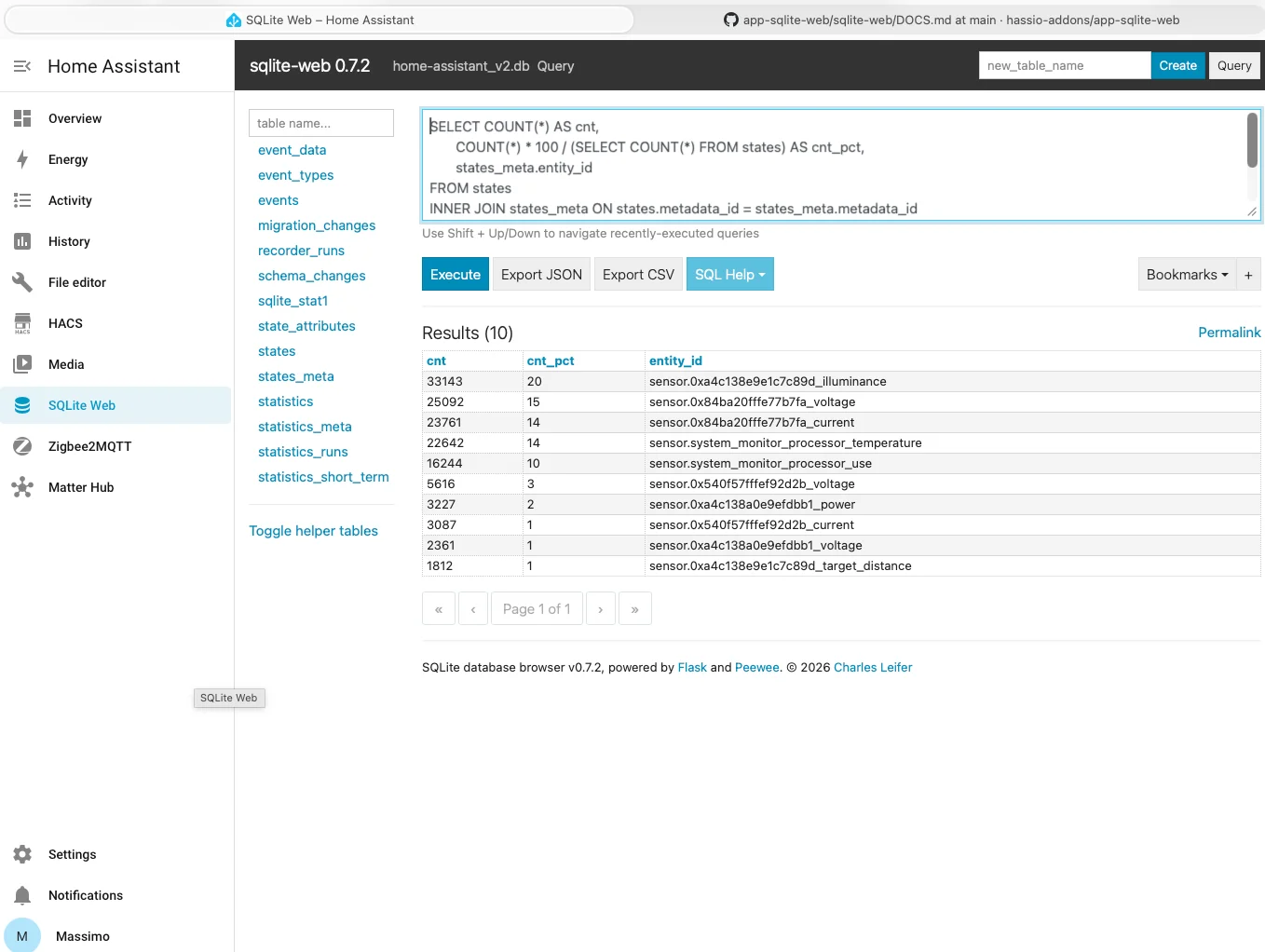Open the History chart icon
1265x952 pixels.
(x=22, y=241)
